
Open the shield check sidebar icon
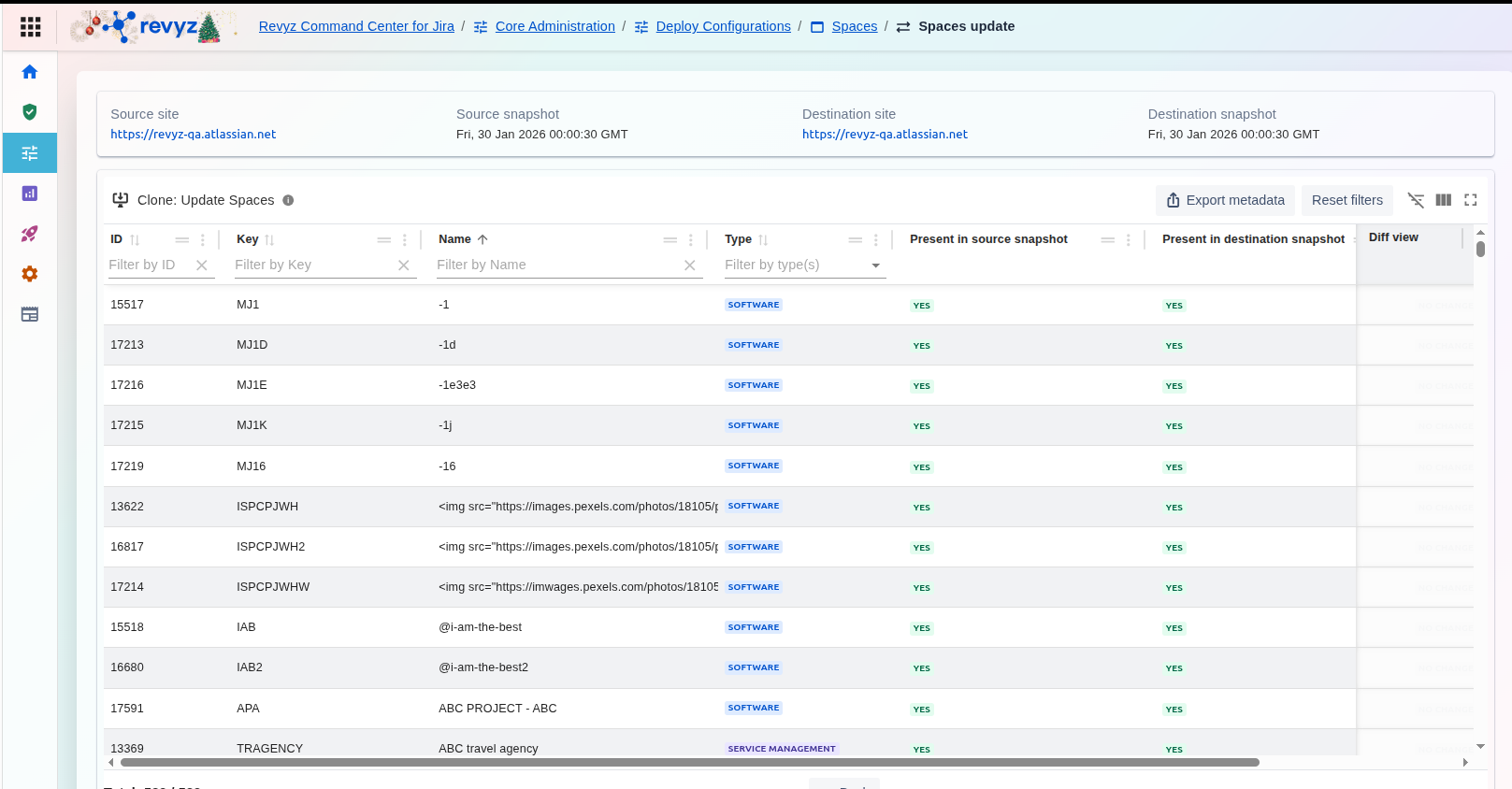[x=30, y=112]
